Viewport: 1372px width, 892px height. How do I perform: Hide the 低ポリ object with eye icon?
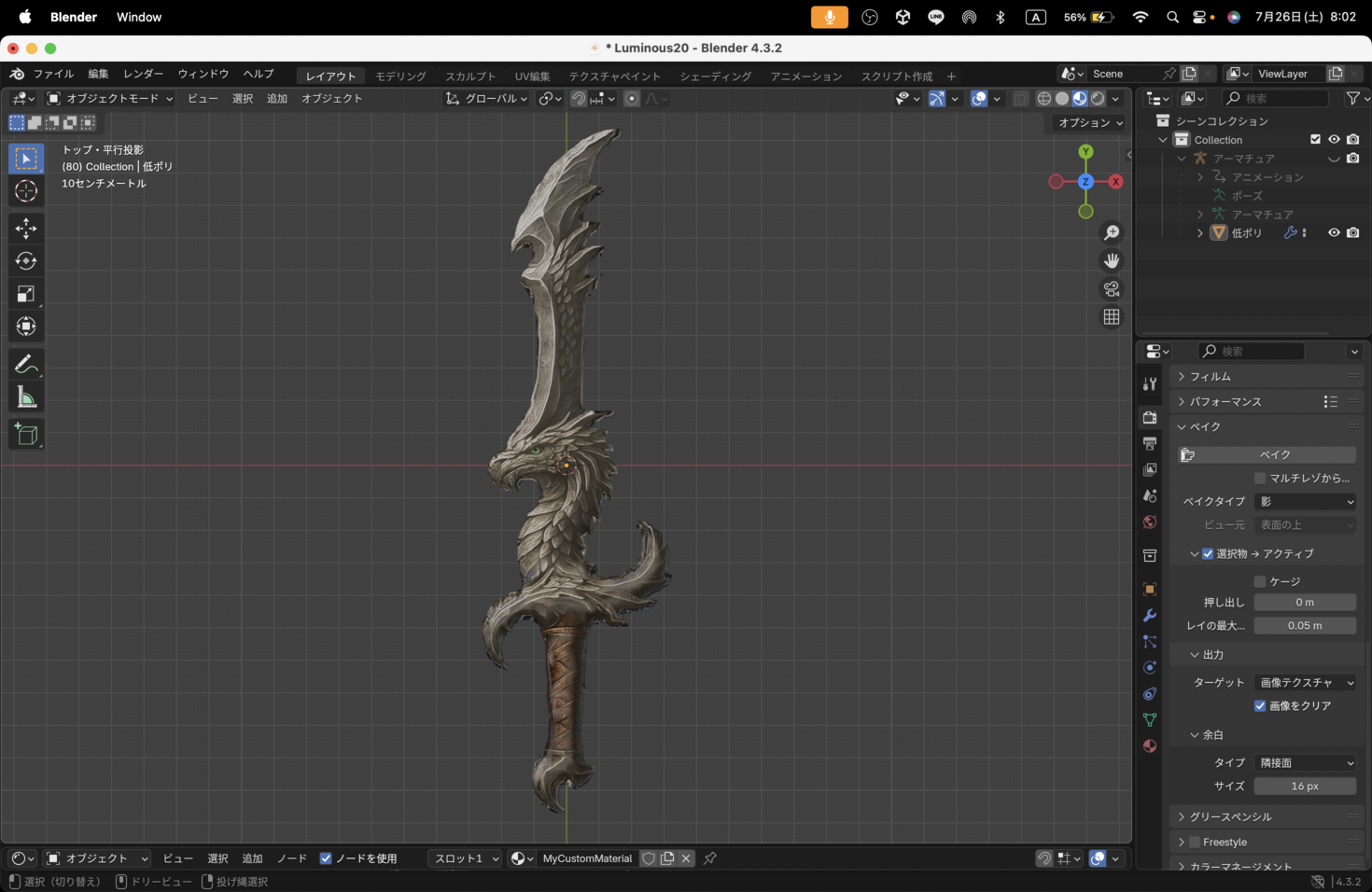pyautogui.click(x=1334, y=233)
